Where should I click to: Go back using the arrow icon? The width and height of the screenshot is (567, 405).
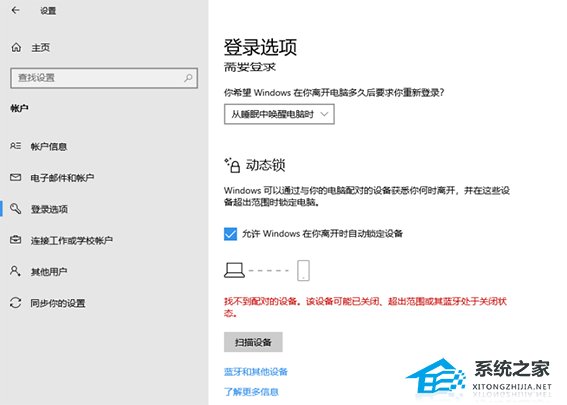click(x=15, y=10)
